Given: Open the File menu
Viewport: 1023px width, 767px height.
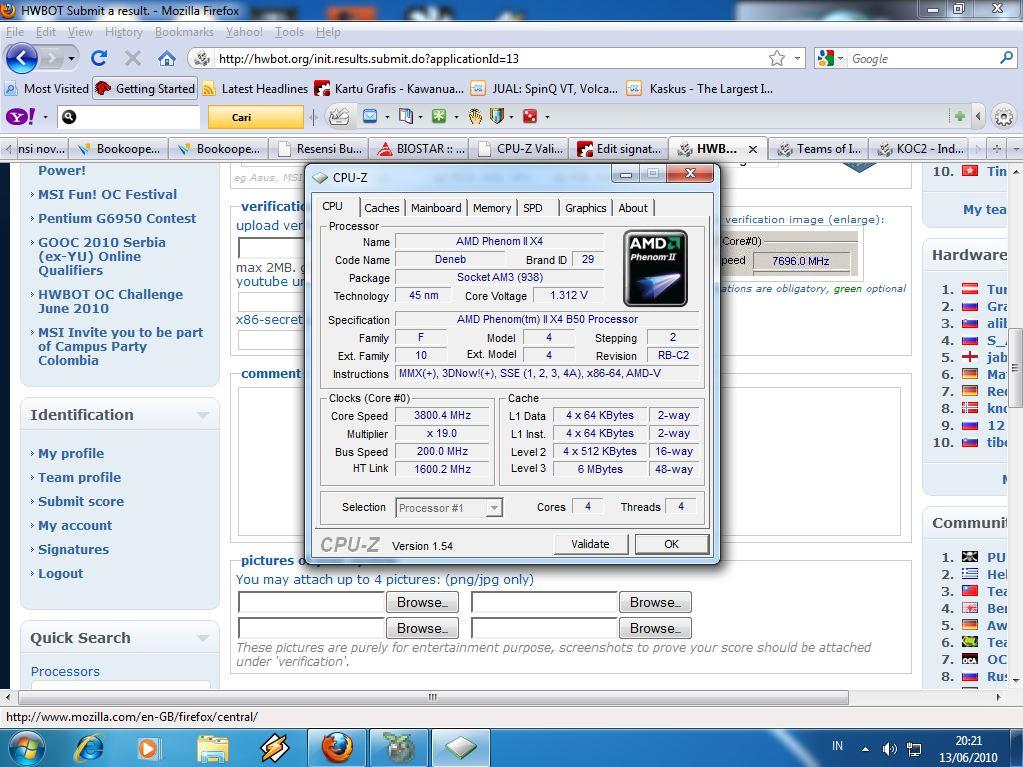Looking at the screenshot, I should click(14, 32).
